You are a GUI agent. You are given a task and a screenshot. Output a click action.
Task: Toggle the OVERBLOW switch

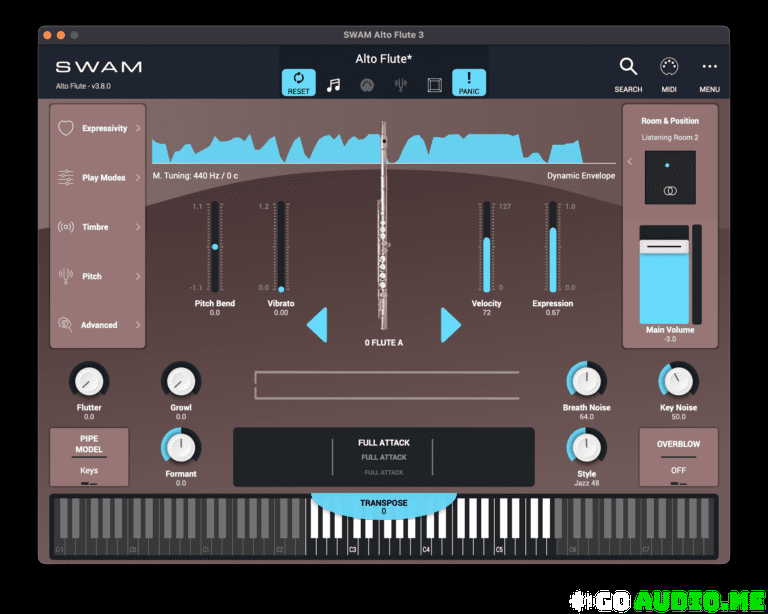tap(678, 457)
